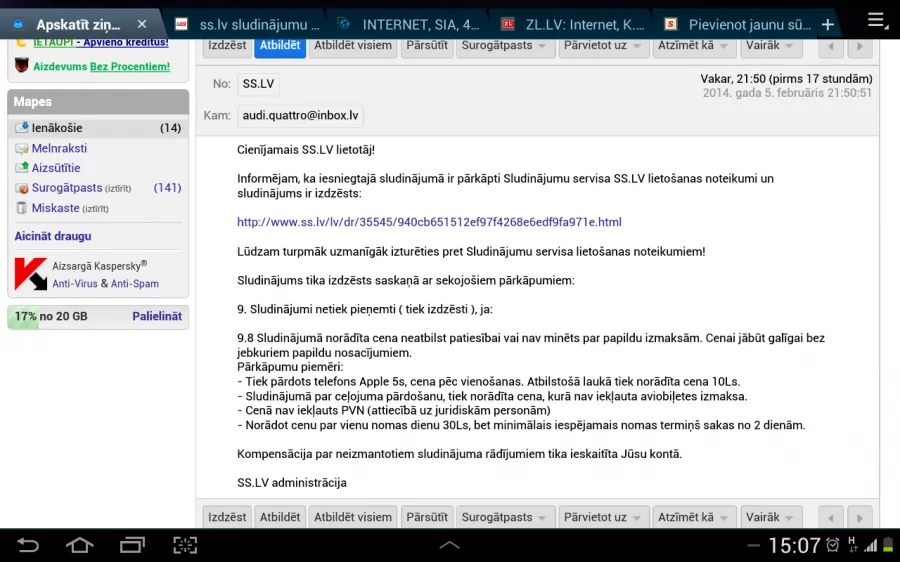The height and width of the screenshot is (562, 900).
Task: Click the Melnraksti folder icon
Action: pos(22,148)
